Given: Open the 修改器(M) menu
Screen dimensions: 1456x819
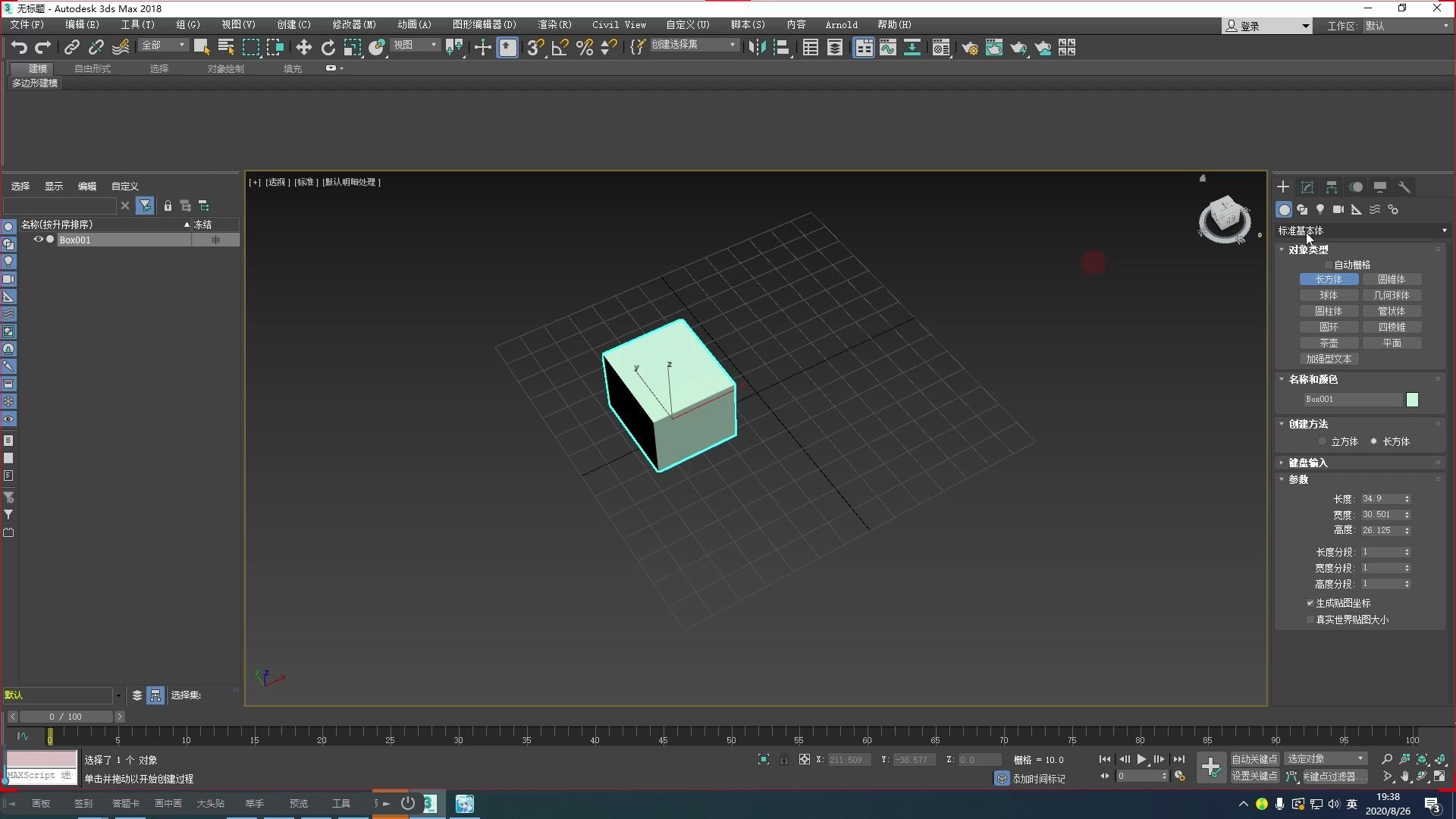Looking at the screenshot, I should point(353,25).
